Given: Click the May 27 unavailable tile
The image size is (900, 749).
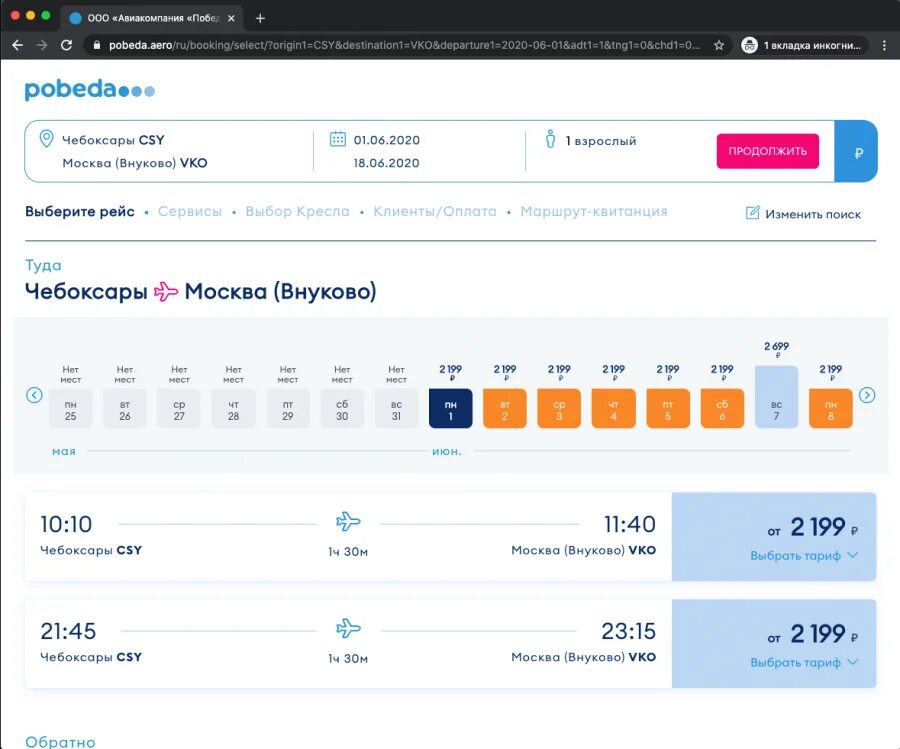Looking at the screenshot, I should point(179,409).
